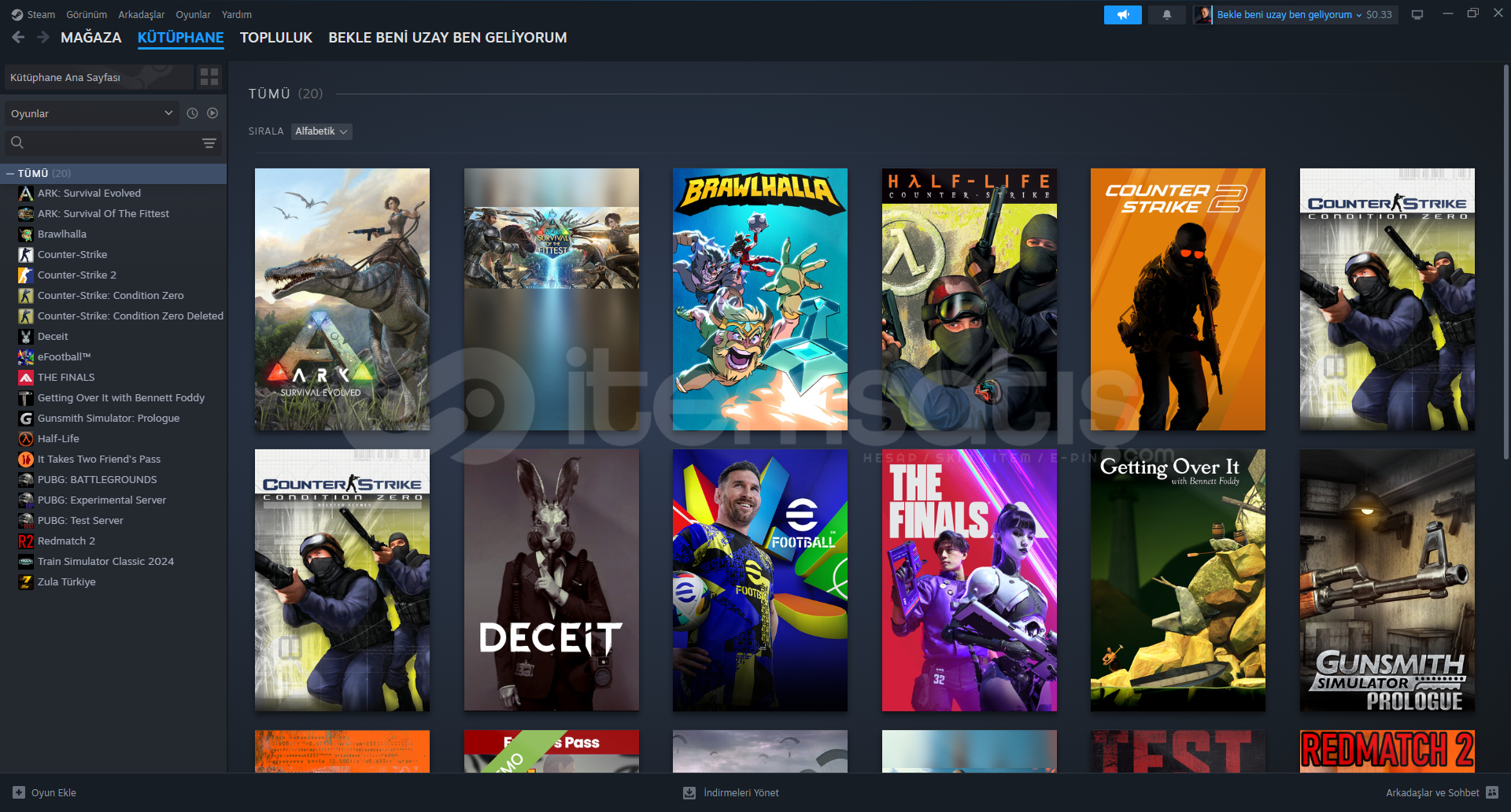Click the back navigation arrow
1511x812 pixels.
(x=19, y=37)
